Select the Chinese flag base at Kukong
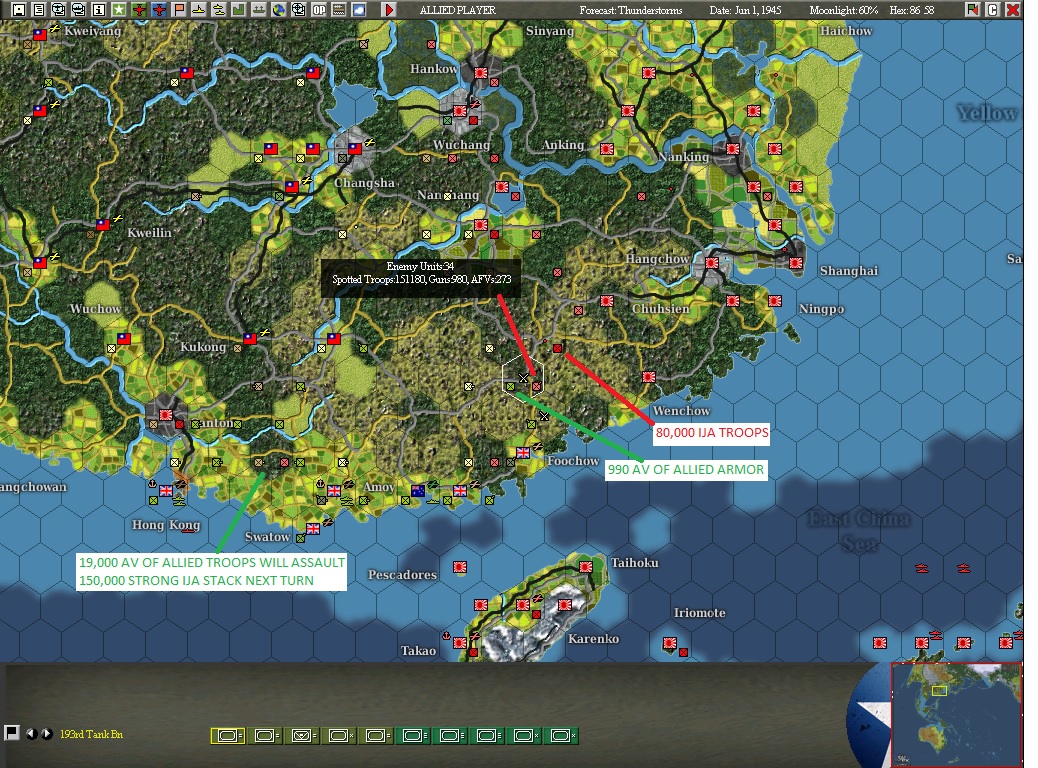1038x768 pixels. tap(250, 339)
